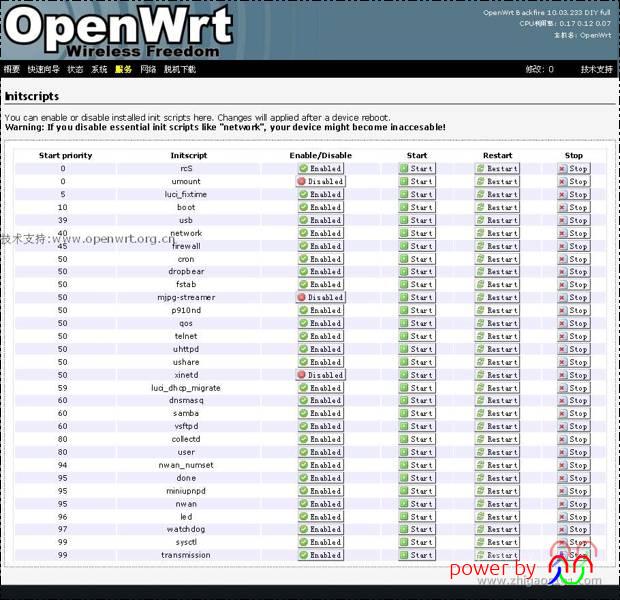This screenshot has width=620, height=600.
Task: Start the dropbear service
Action: [417, 272]
